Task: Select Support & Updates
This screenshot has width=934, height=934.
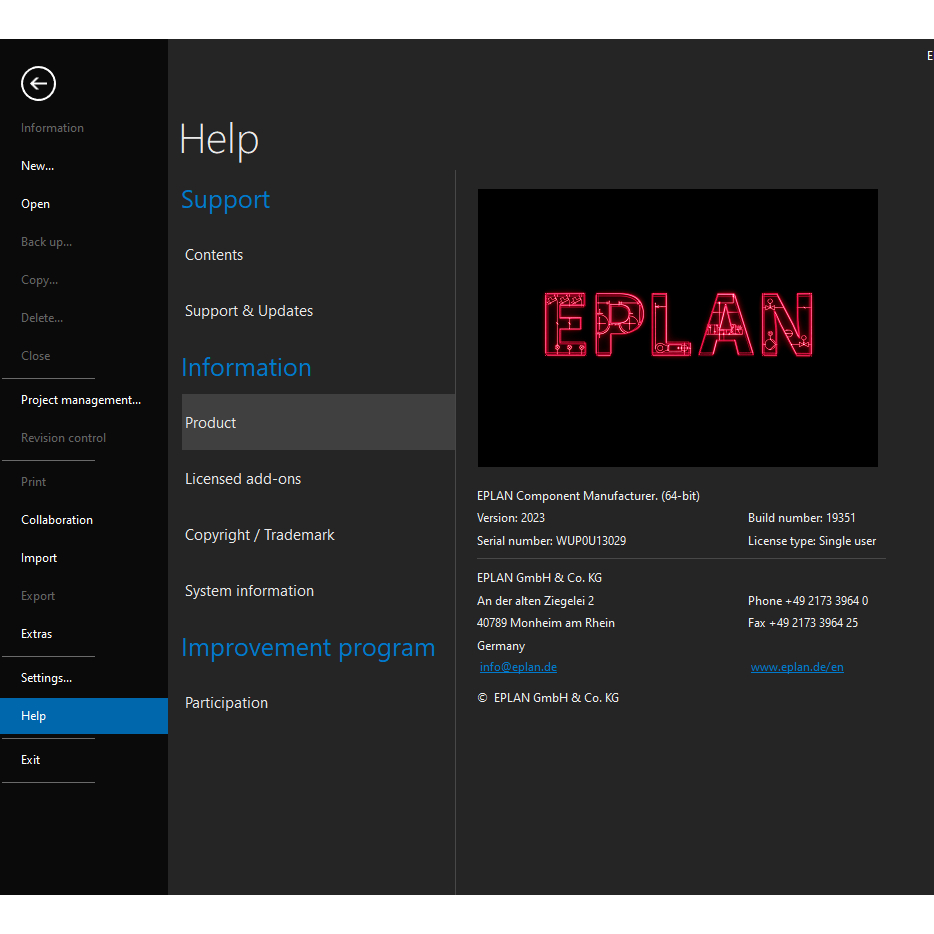Action: (249, 311)
